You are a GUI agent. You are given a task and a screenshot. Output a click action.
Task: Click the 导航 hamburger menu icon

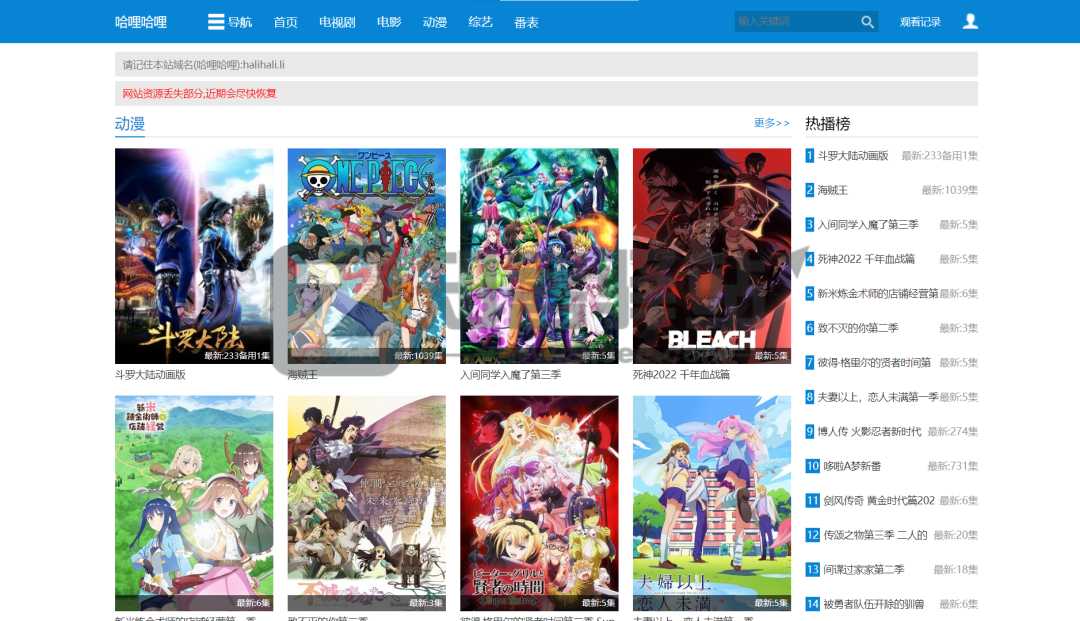tap(216, 21)
